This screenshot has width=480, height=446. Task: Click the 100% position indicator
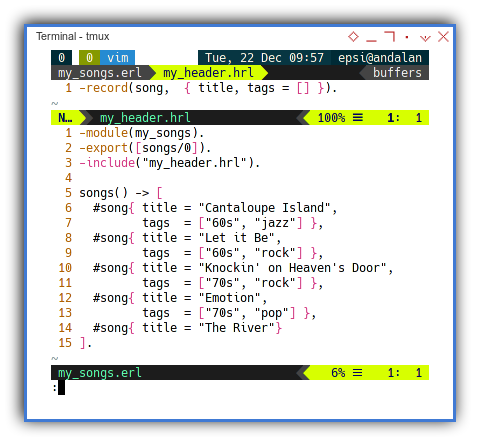pos(331,118)
